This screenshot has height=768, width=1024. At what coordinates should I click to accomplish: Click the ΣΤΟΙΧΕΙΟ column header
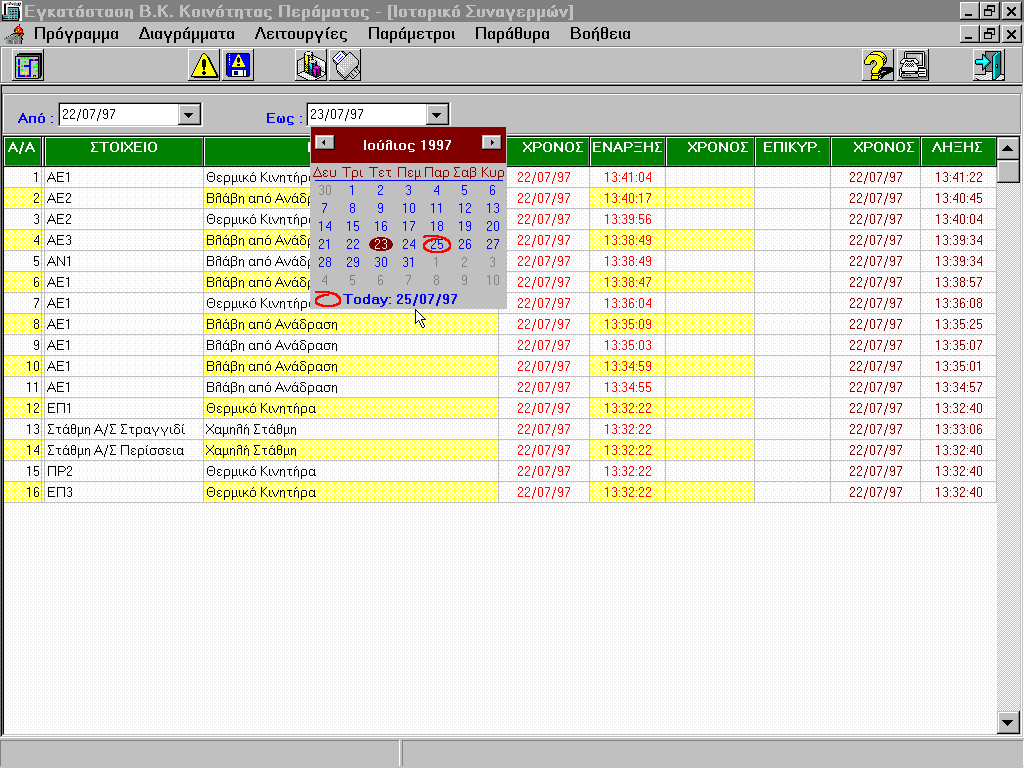pyautogui.click(x=123, y=148)
